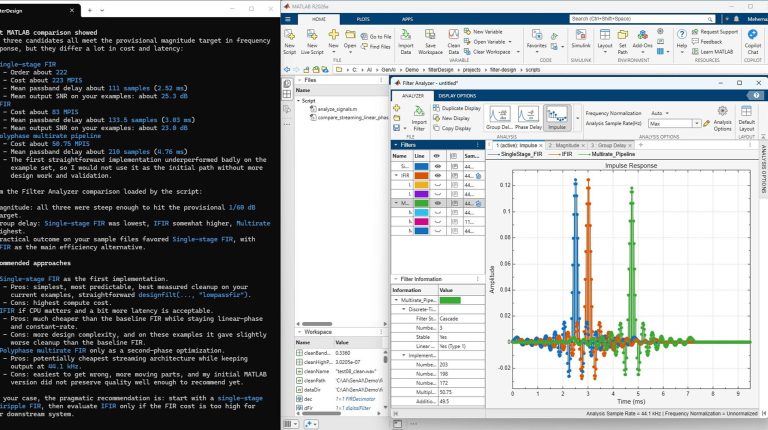Switch to the 3: Group Delay tab
768x430 pixels.
(x=607, y=145)
